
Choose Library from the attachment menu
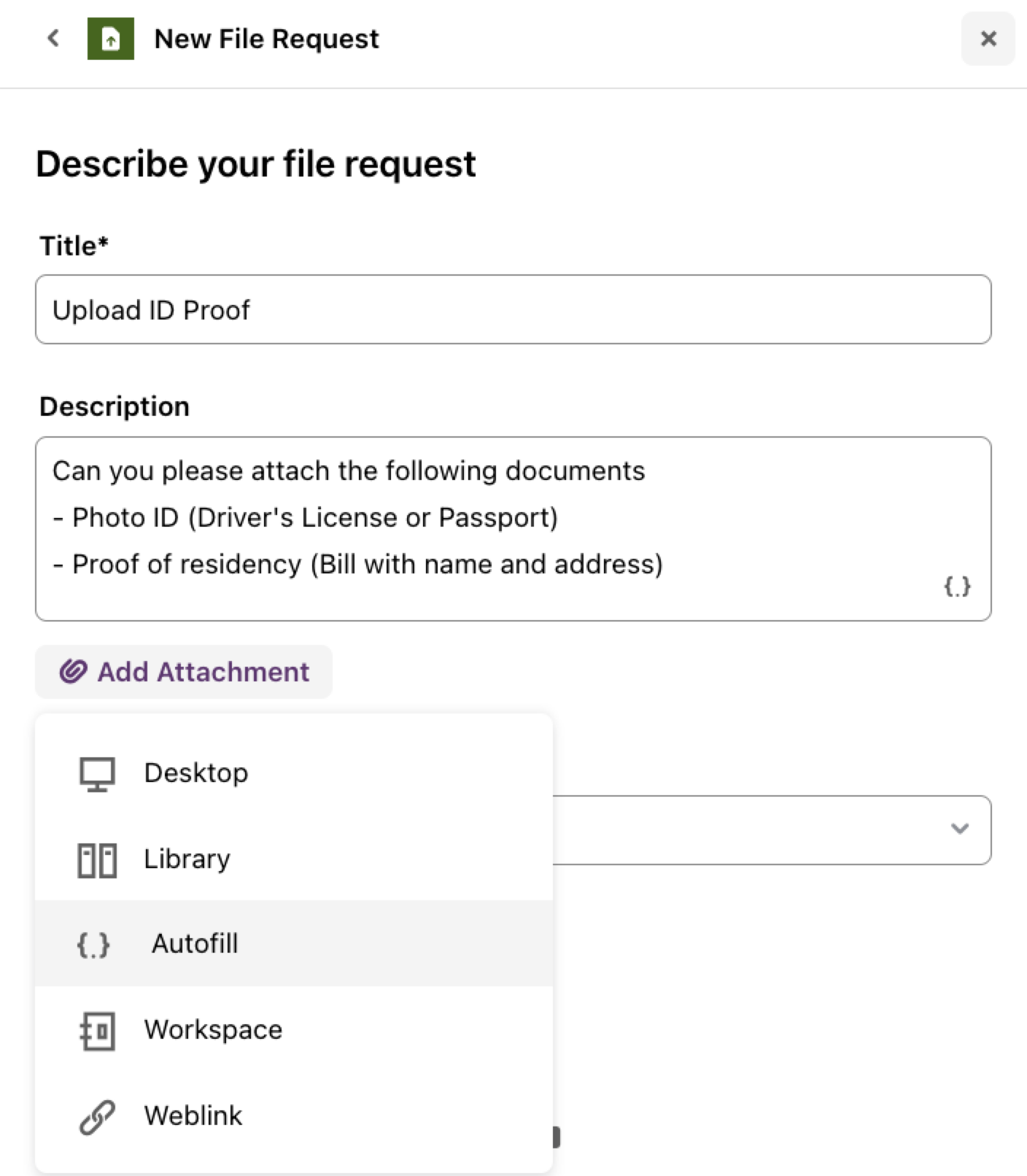pos(294,859)
